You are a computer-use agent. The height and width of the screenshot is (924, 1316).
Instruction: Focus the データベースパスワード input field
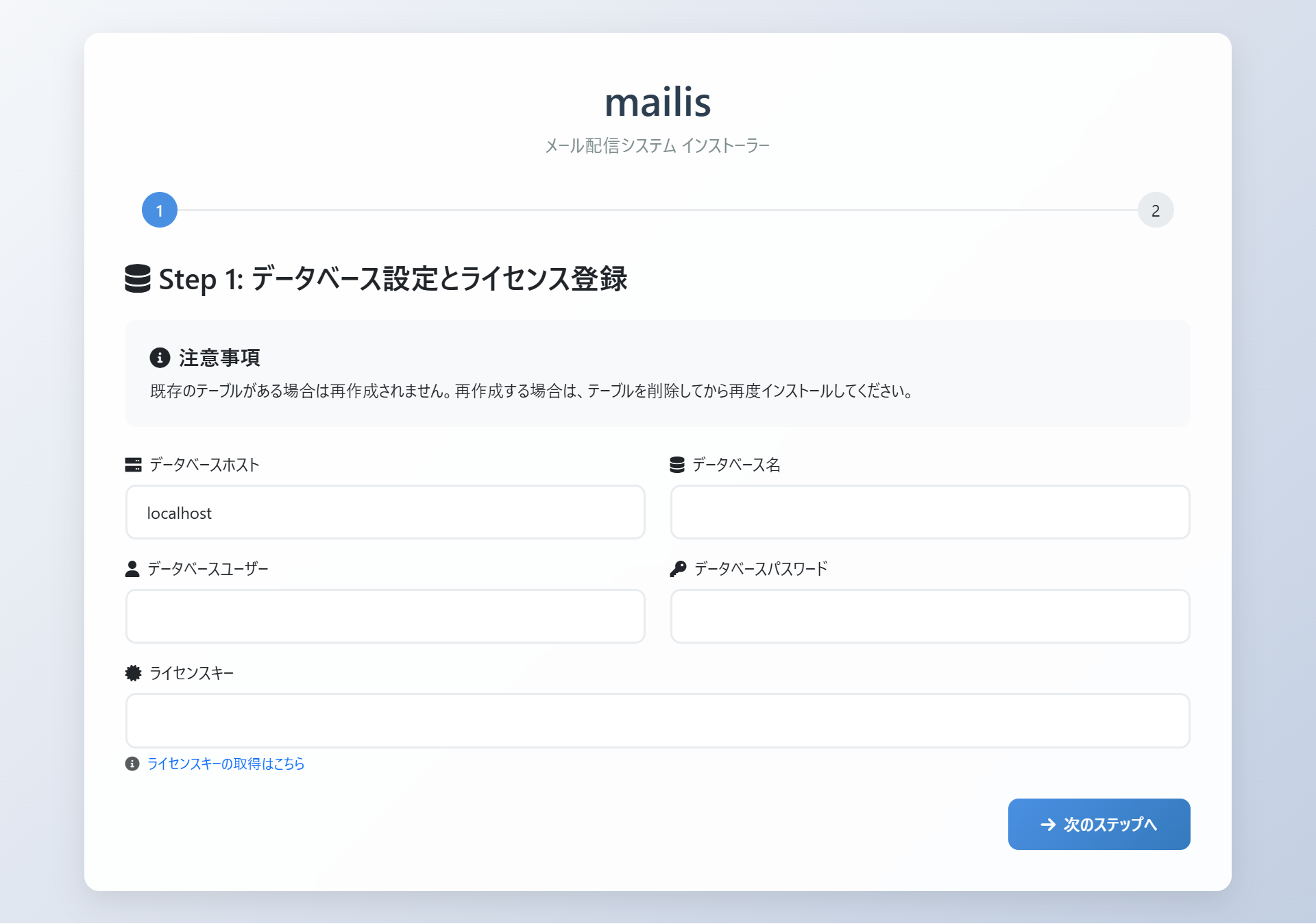[930, 616]
